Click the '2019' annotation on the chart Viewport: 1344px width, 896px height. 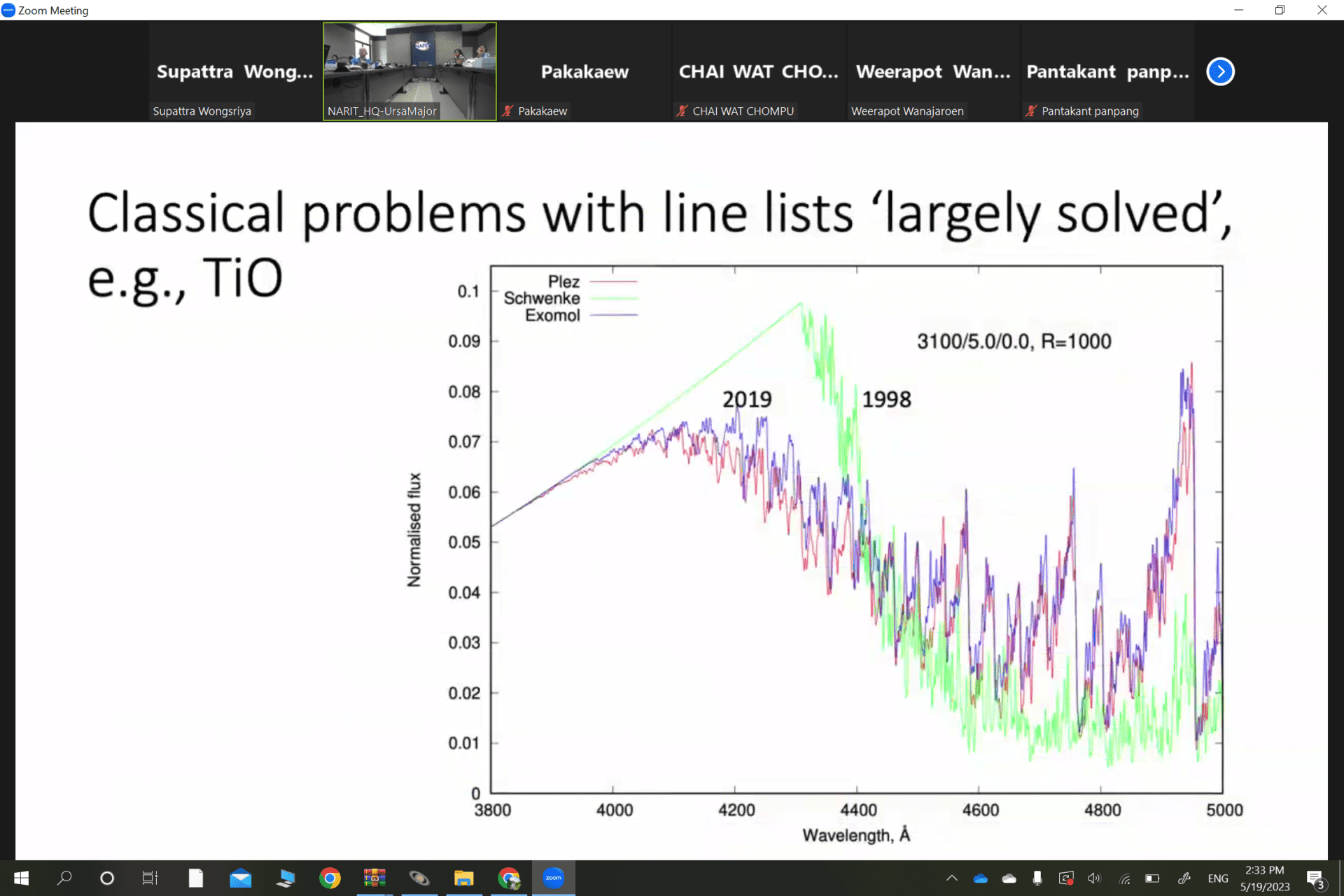tap(747, 399)
